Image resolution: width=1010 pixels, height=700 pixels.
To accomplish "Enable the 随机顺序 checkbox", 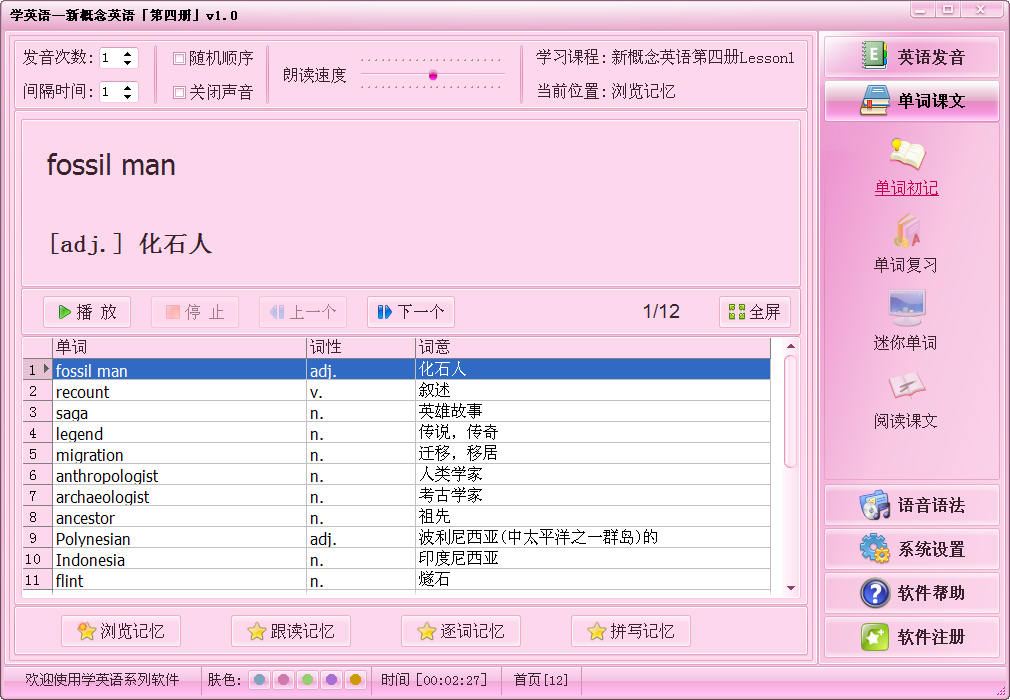I will pos(179,59).
